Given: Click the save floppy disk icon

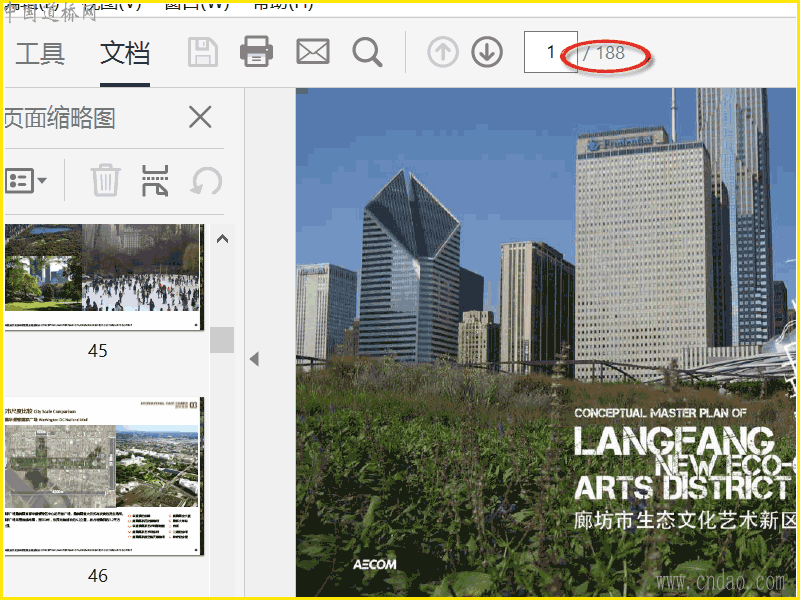Looking at the screenshot, I should click(x=203, y=52).
